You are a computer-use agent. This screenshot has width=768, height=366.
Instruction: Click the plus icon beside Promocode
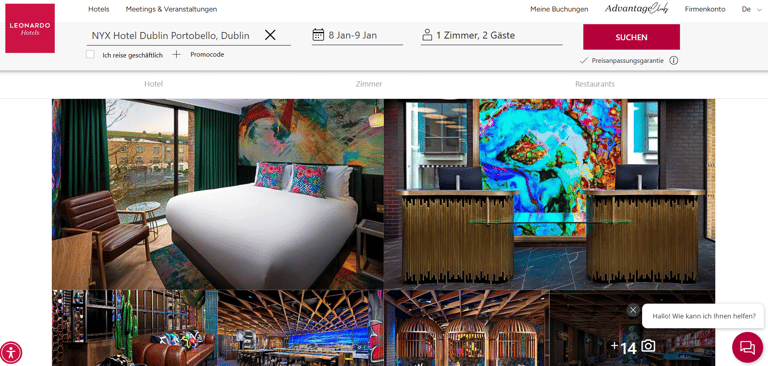[x=176, y=54]
